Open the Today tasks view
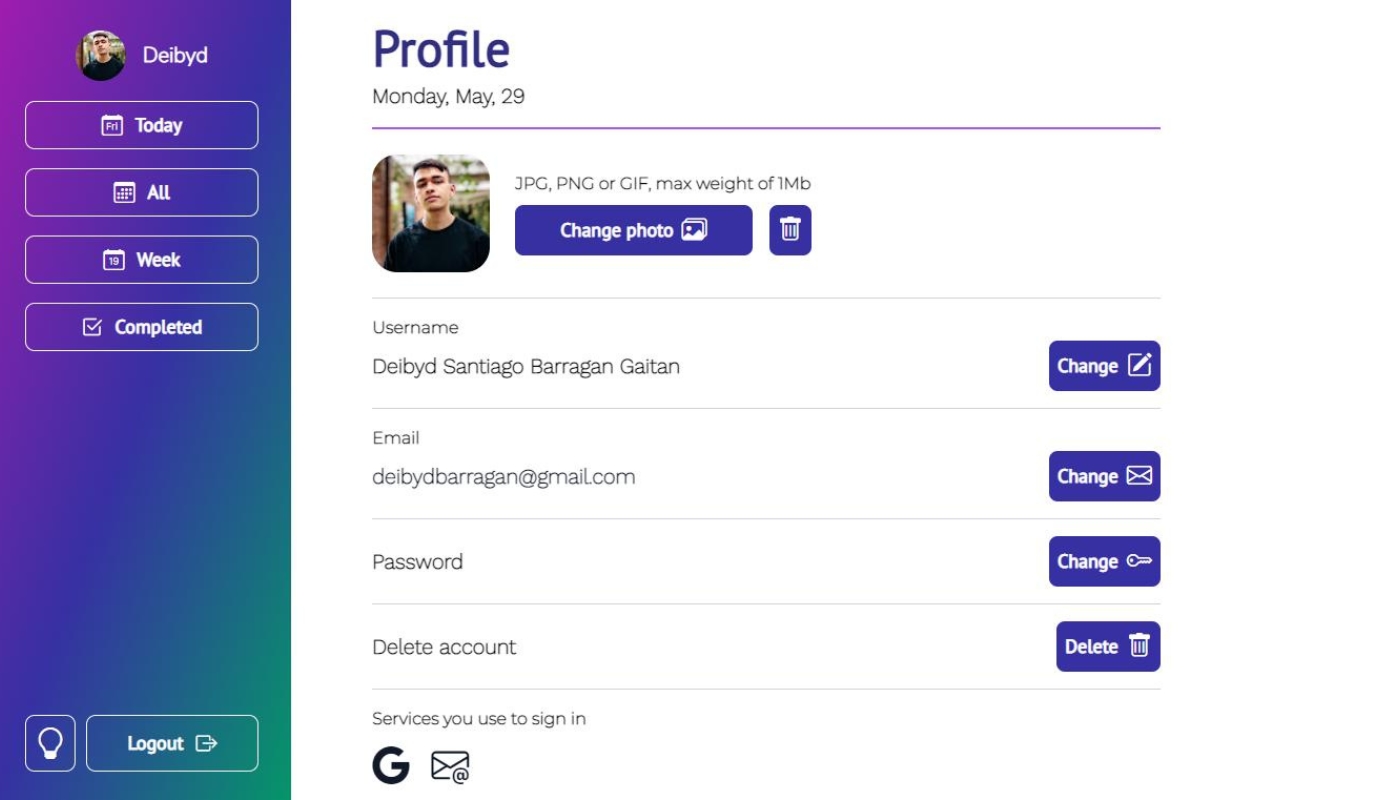1400x800 pixels. pos(141,125)
